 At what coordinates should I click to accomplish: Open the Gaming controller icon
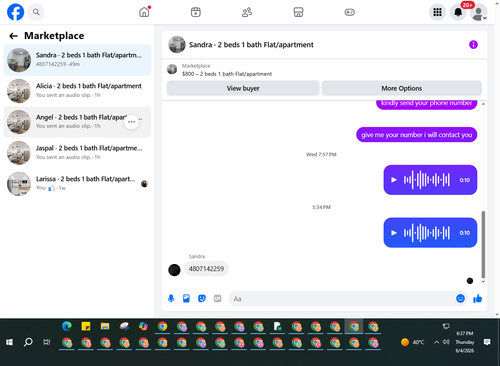[x=349, y=12]
